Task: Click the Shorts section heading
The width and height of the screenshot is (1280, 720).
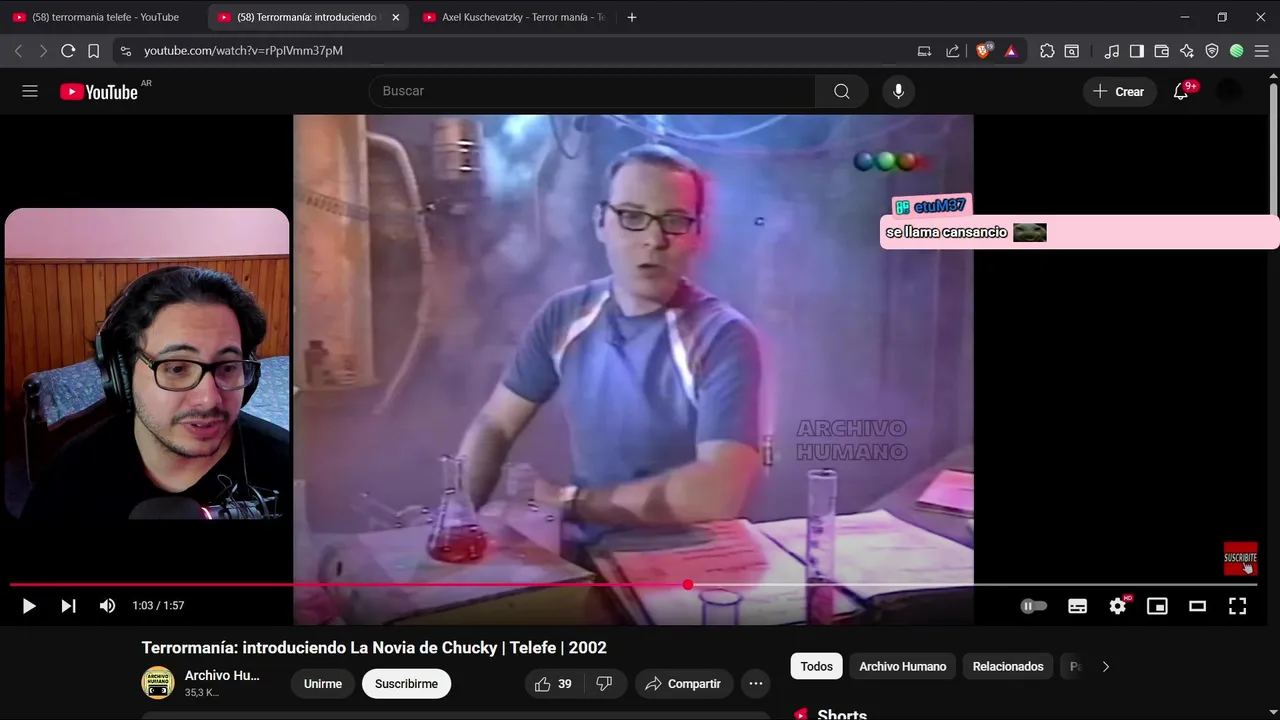Action: click(x=842, y=714)
